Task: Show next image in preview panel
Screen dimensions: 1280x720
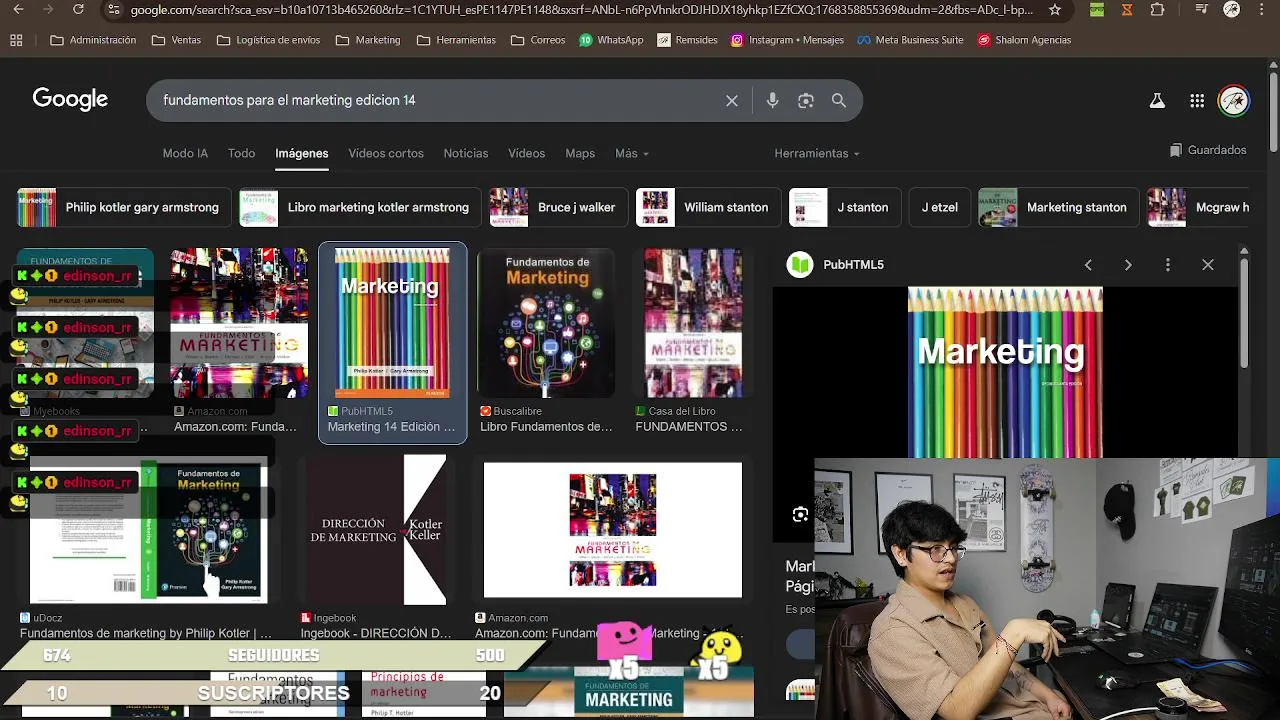Action: [1128, 265]
